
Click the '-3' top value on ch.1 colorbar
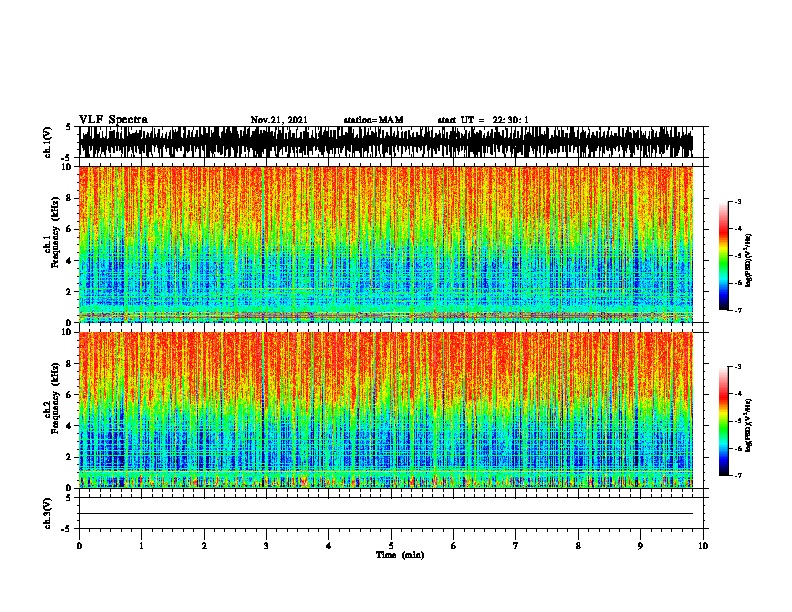(737, 201)
